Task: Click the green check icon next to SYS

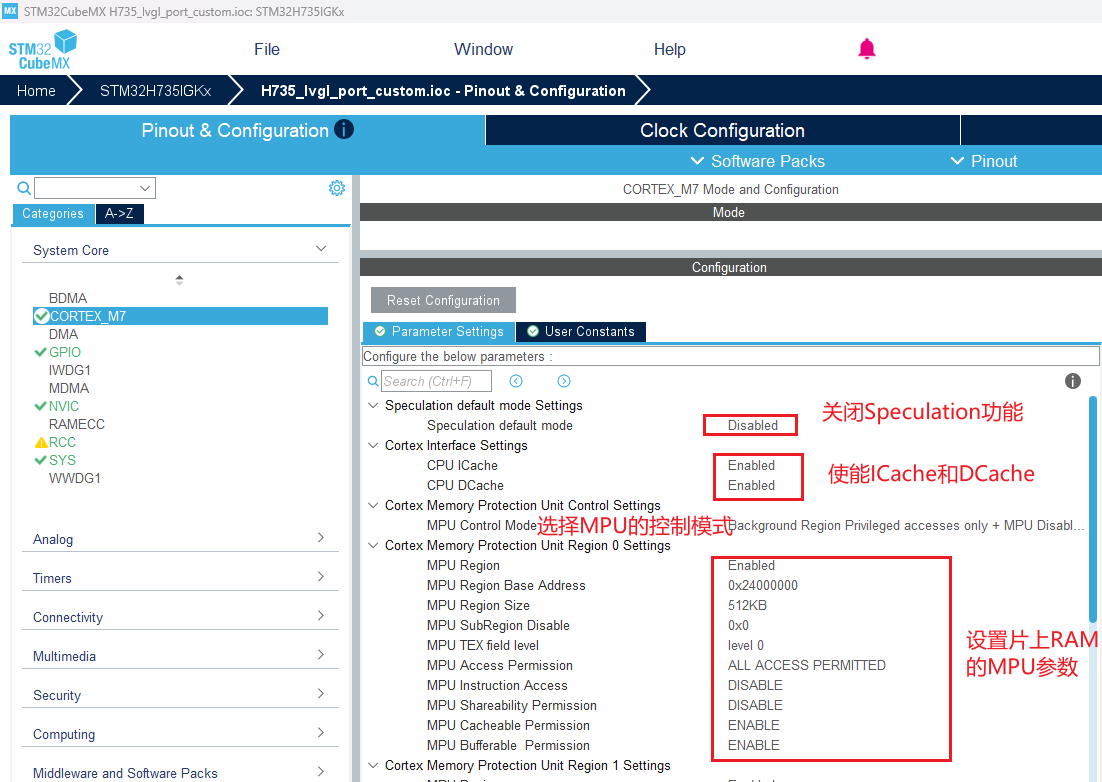Action: click(x=41, y=460)
